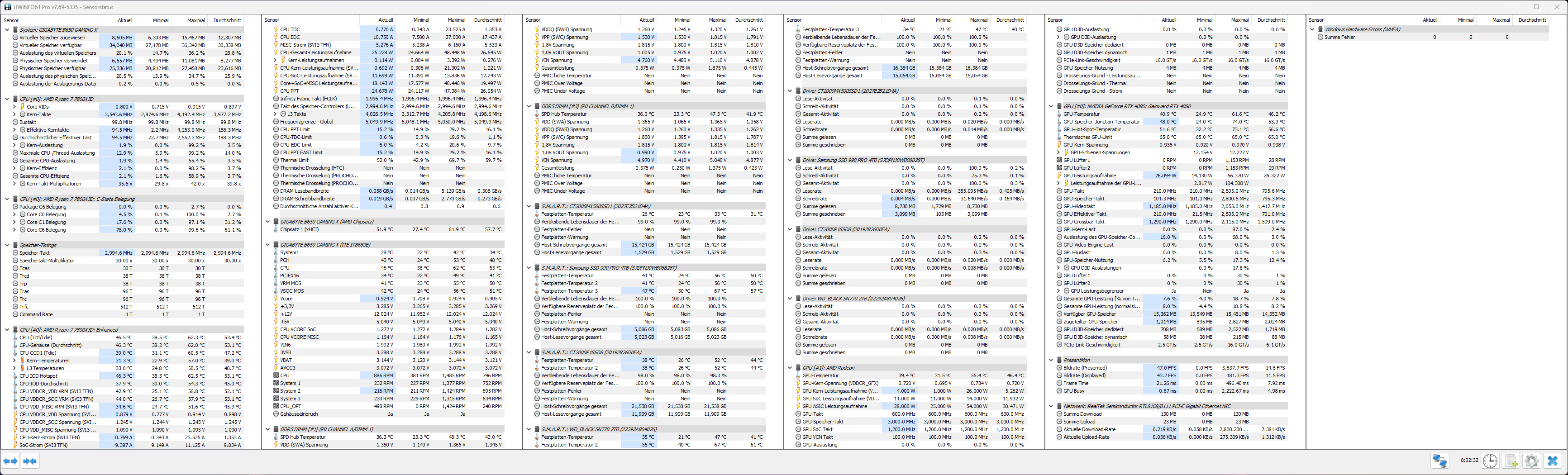This screenshot has height=475, width=1568.
Task: Collapse DDR5 DIMM [#3] group
Action: coord(529,106)
